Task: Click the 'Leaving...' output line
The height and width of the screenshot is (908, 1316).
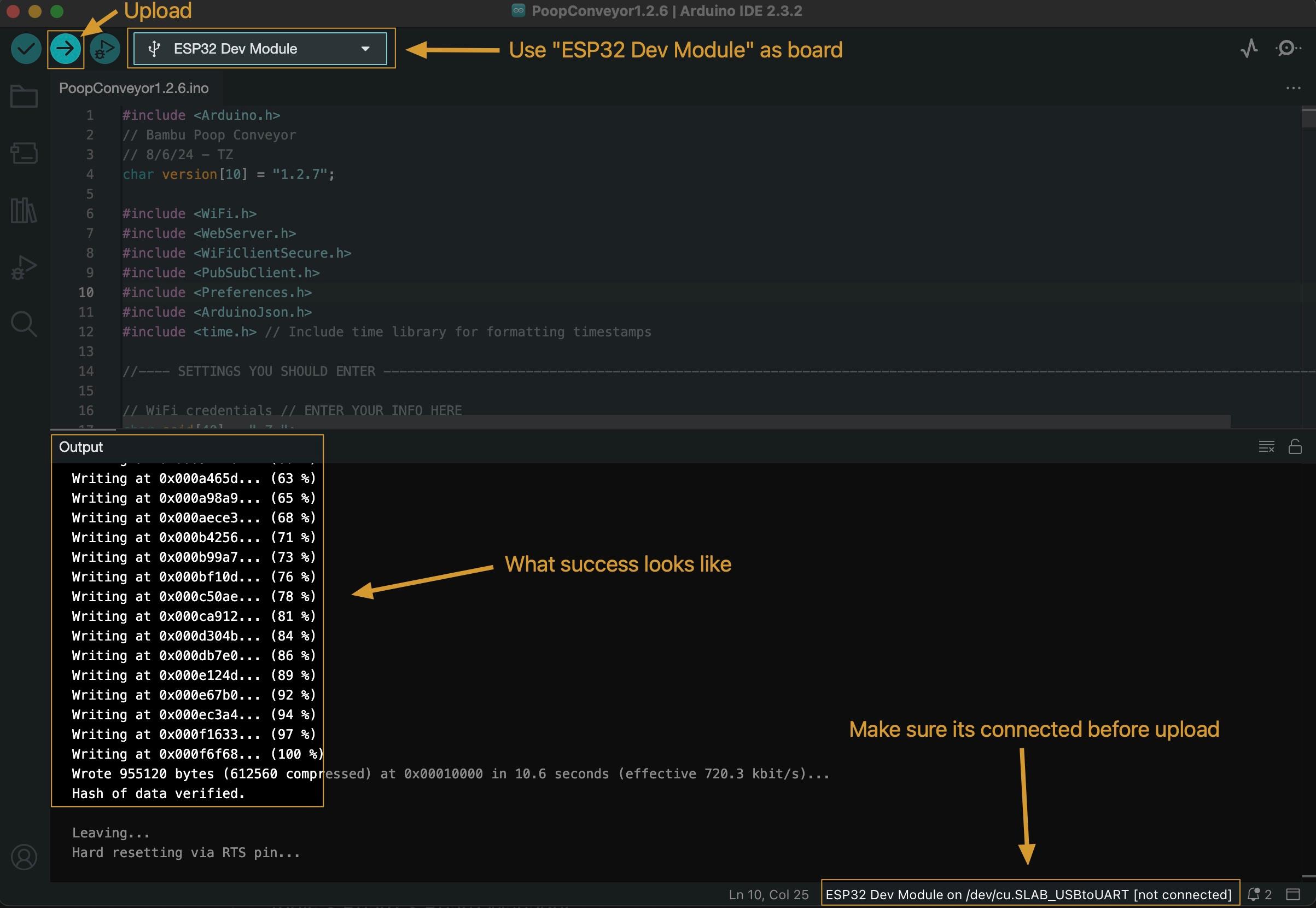Action: pos(110,833)
